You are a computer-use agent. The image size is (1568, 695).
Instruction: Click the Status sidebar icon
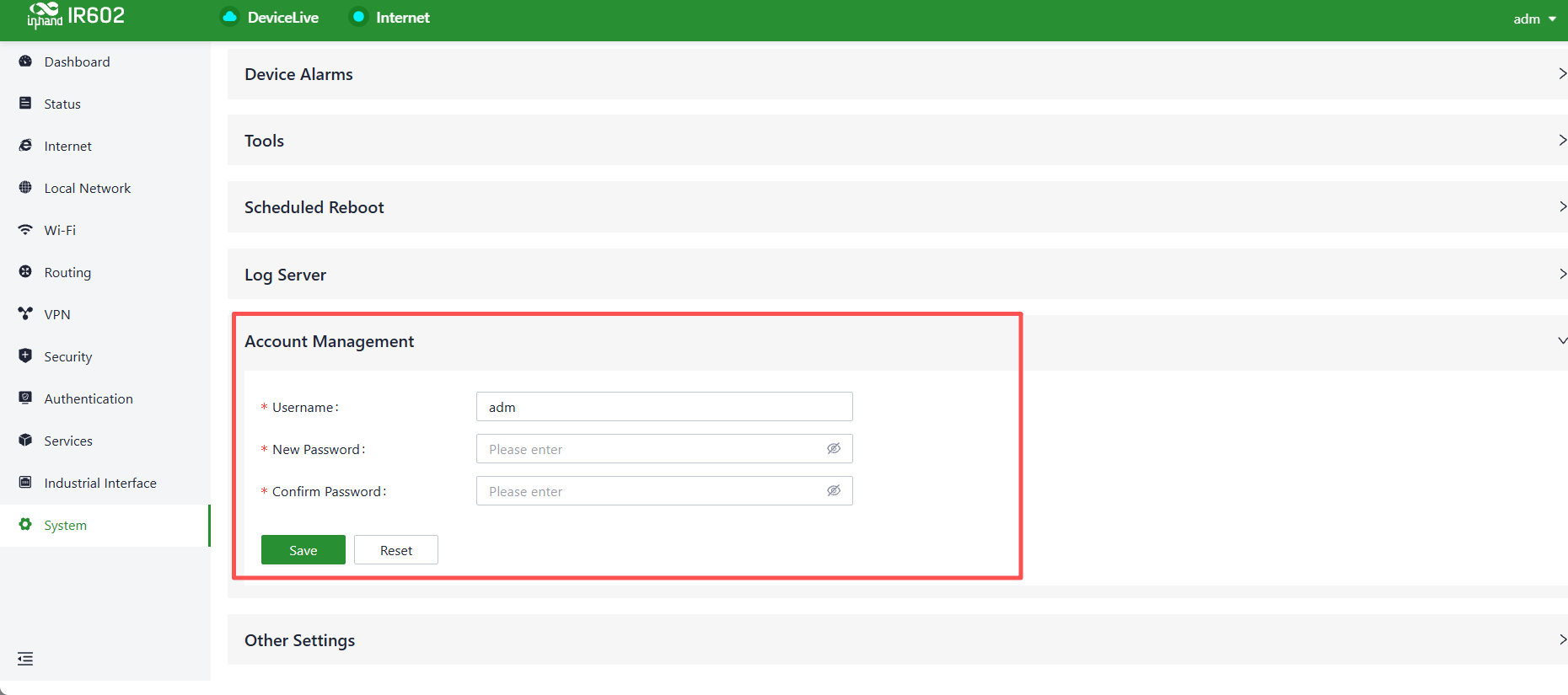[25, 104]
